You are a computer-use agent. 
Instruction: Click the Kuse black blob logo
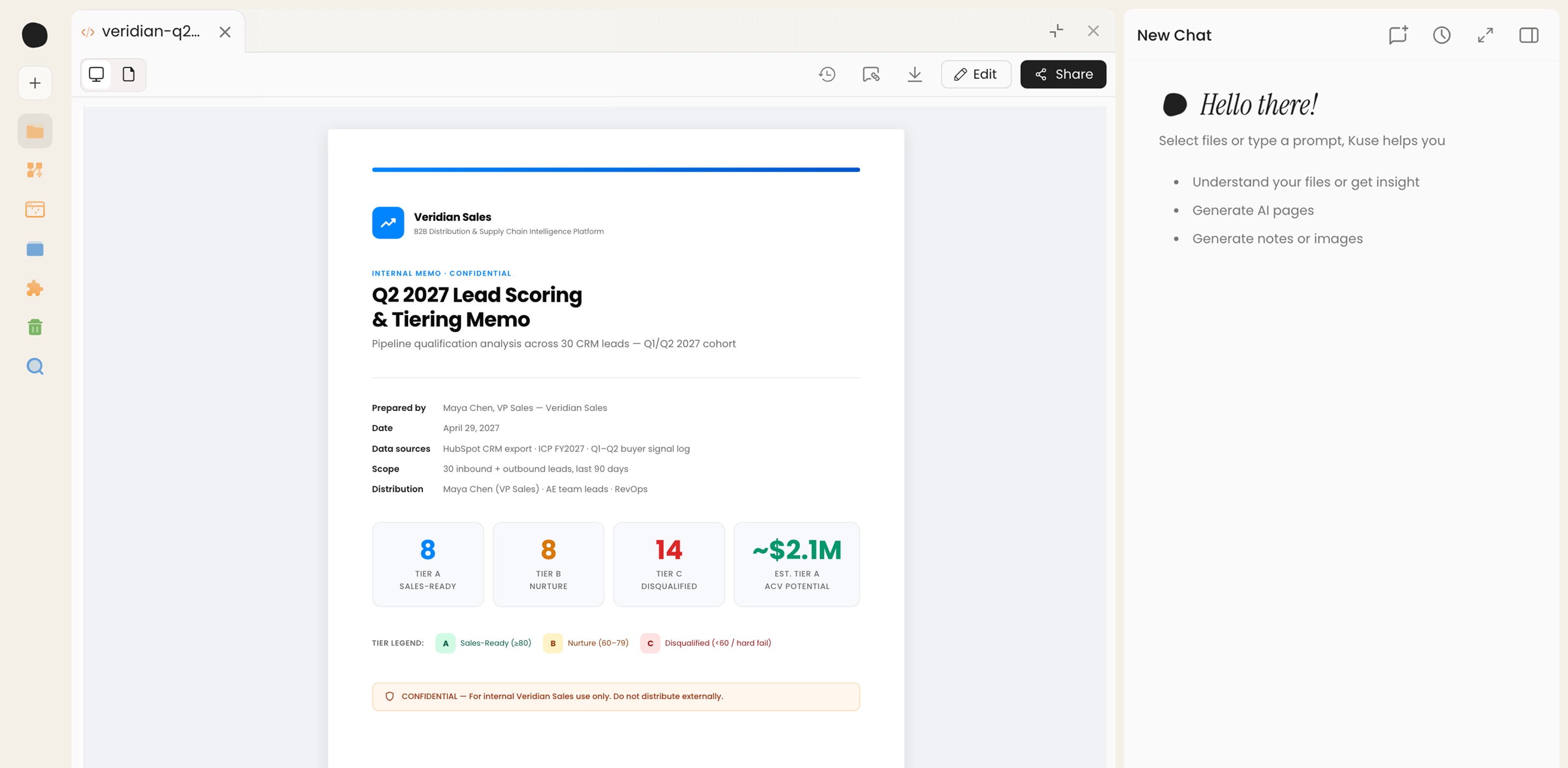click(35, 35)
